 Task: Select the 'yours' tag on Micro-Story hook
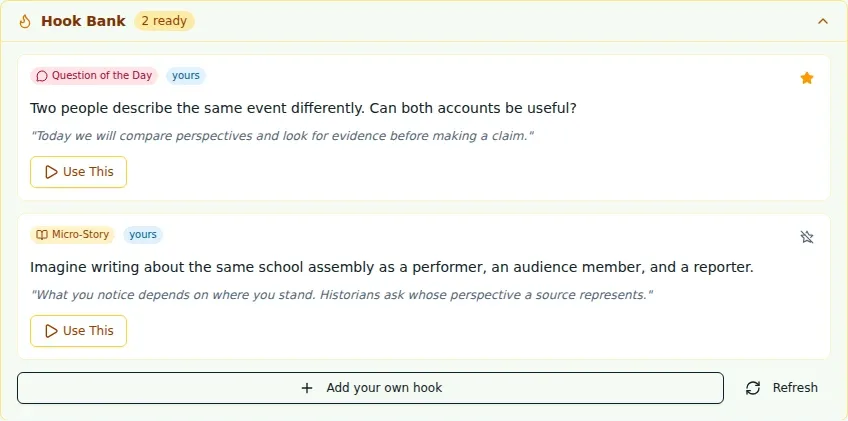point(143,235)
